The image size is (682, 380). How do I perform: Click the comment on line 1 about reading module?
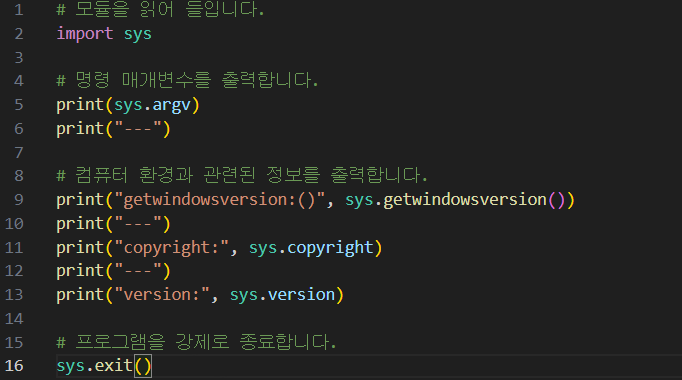tap(160, 10)
